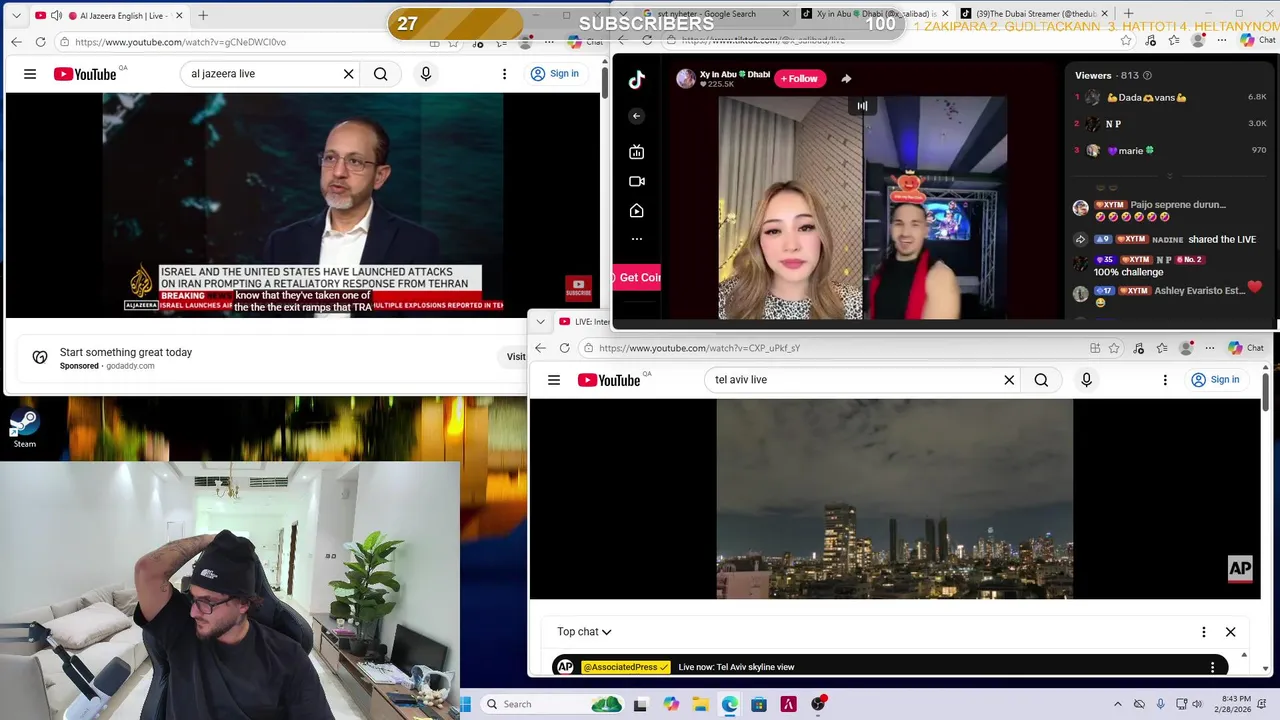Click search magnifier beside 'tel aviv live'

[1041, 380]
